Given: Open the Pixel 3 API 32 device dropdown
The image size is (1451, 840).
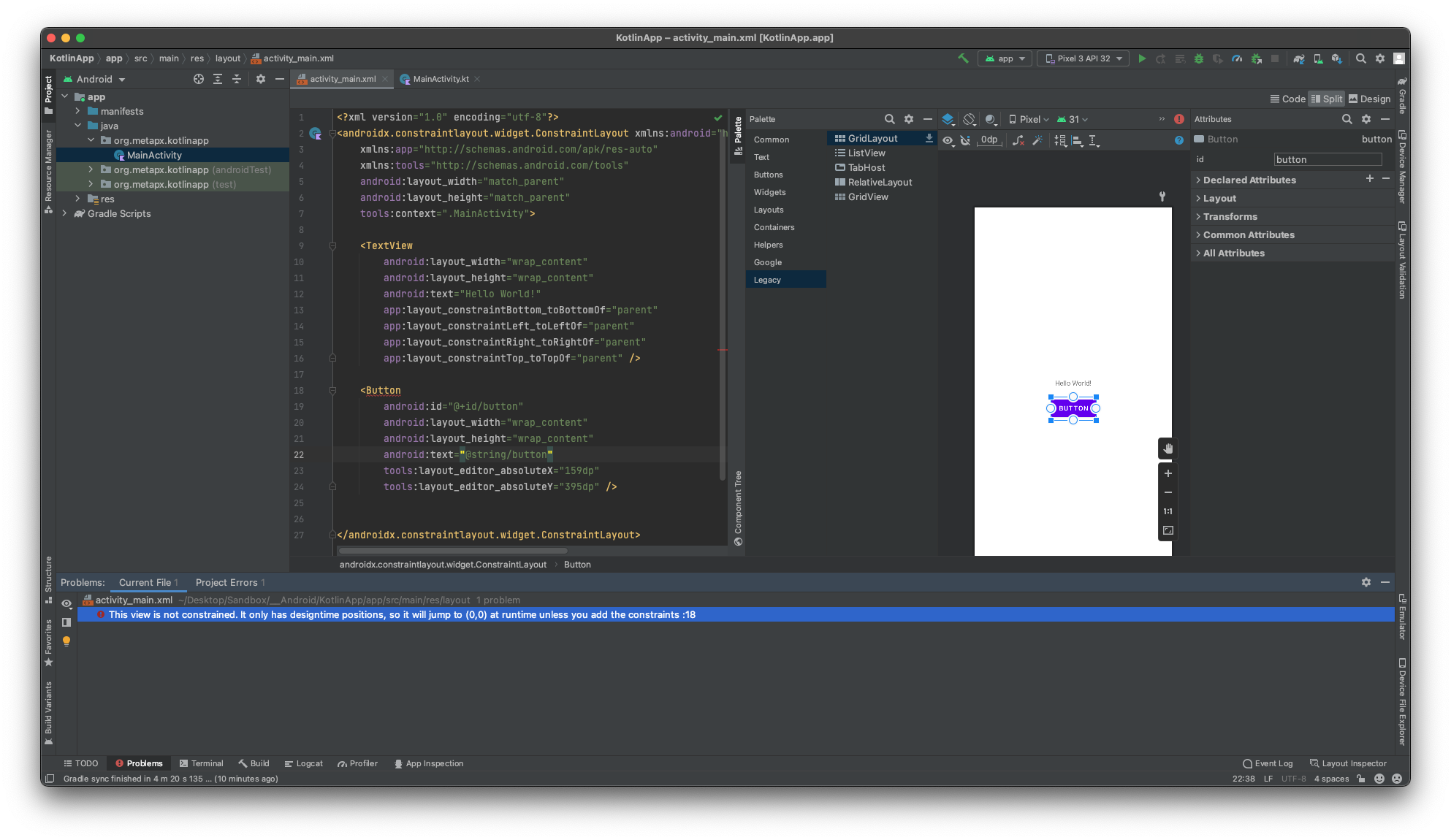Looking at the screenshot, I should pos(1083,58).
